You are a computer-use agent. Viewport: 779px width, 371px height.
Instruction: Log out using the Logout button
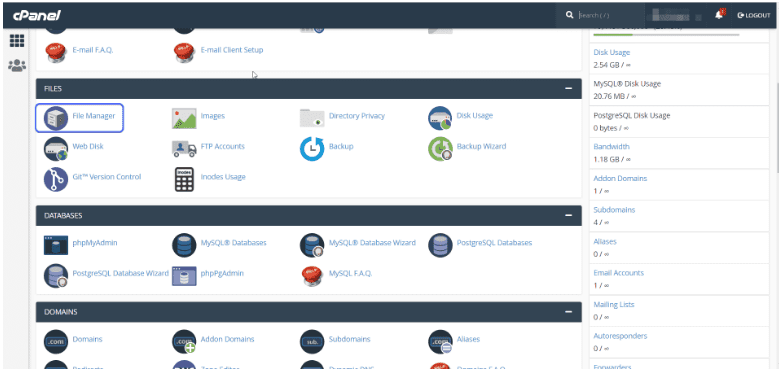coord(754,15)
